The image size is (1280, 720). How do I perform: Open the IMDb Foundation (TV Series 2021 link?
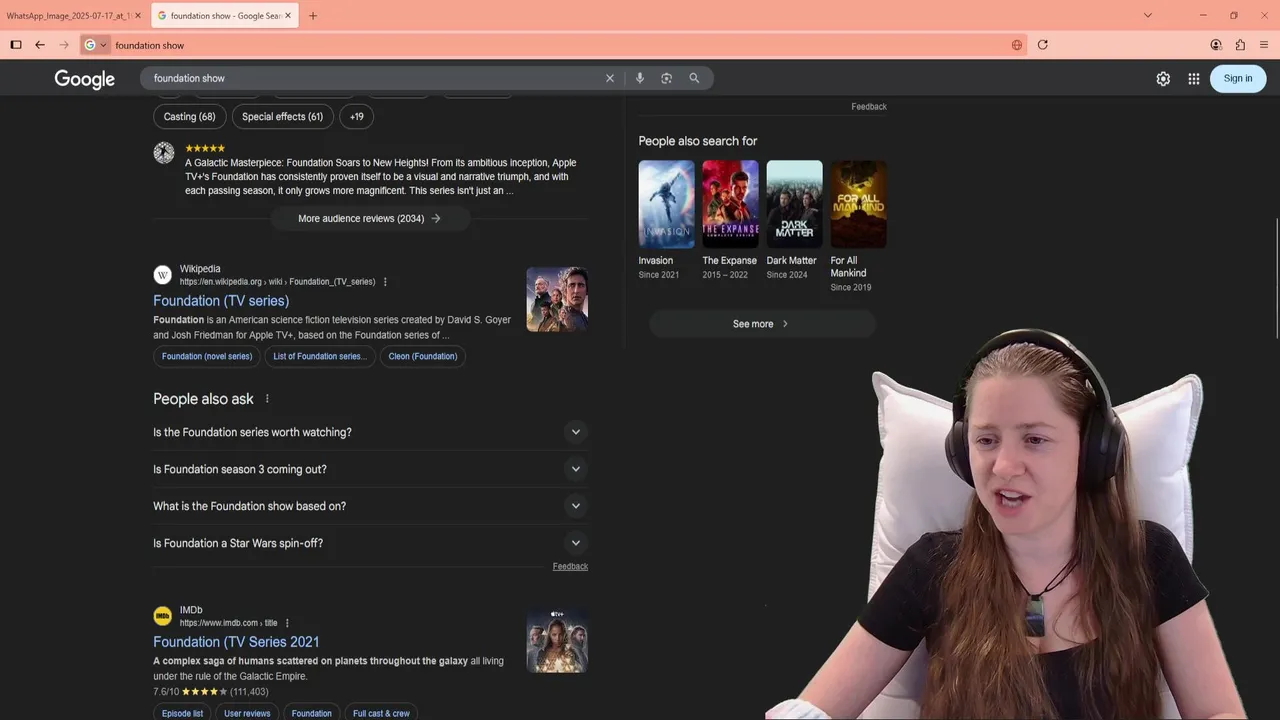[236, 642]
